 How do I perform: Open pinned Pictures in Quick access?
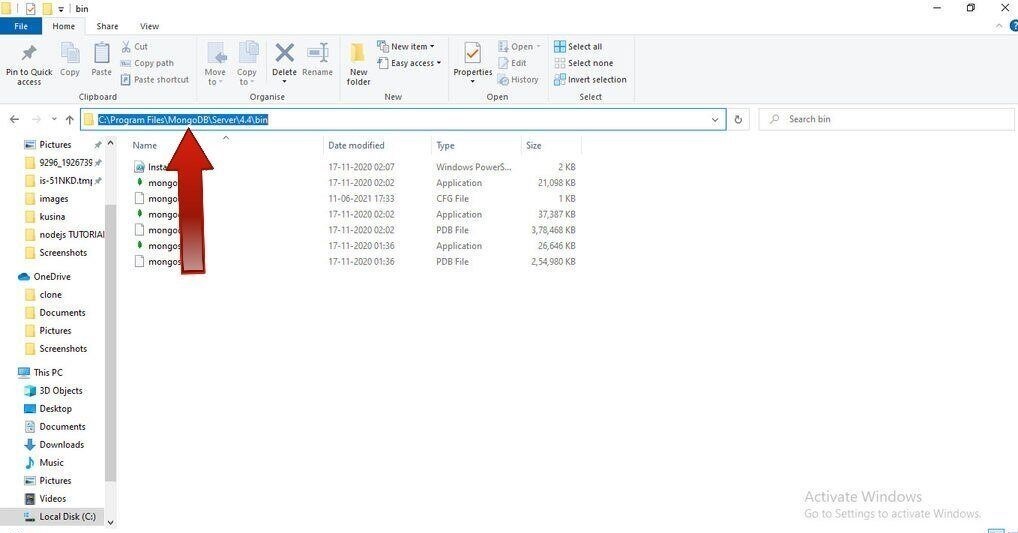(55, 145)
